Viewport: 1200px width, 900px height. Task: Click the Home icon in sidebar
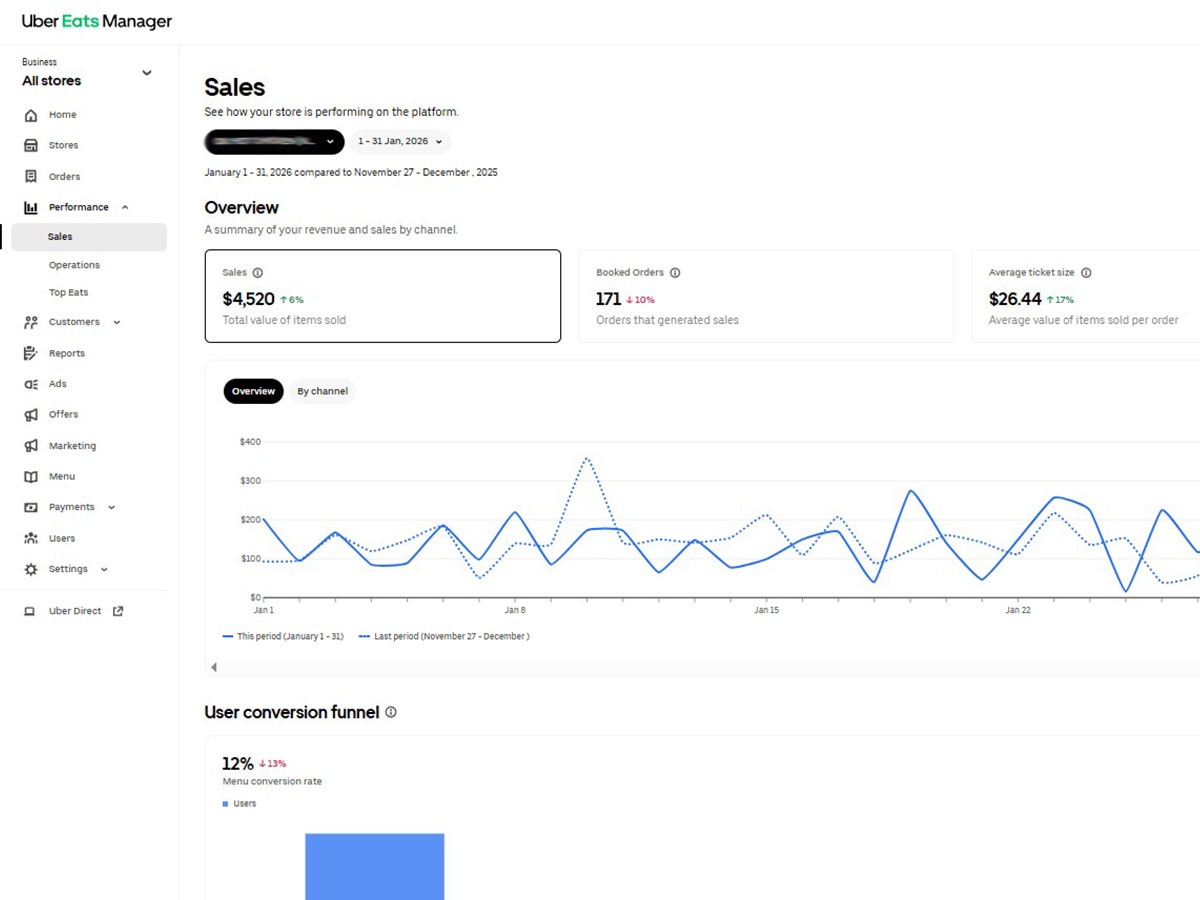(x=31, y=115)
